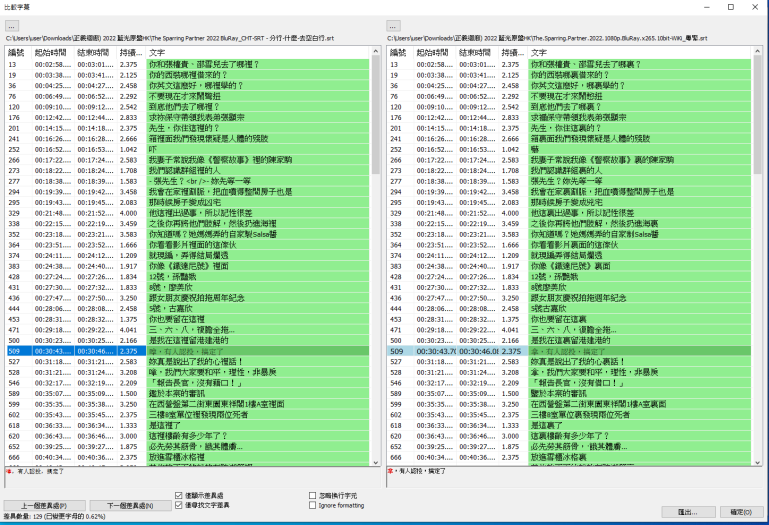Select row 383 in right list
The width and height of the screenshot is (769, 525).
[570, 266]
